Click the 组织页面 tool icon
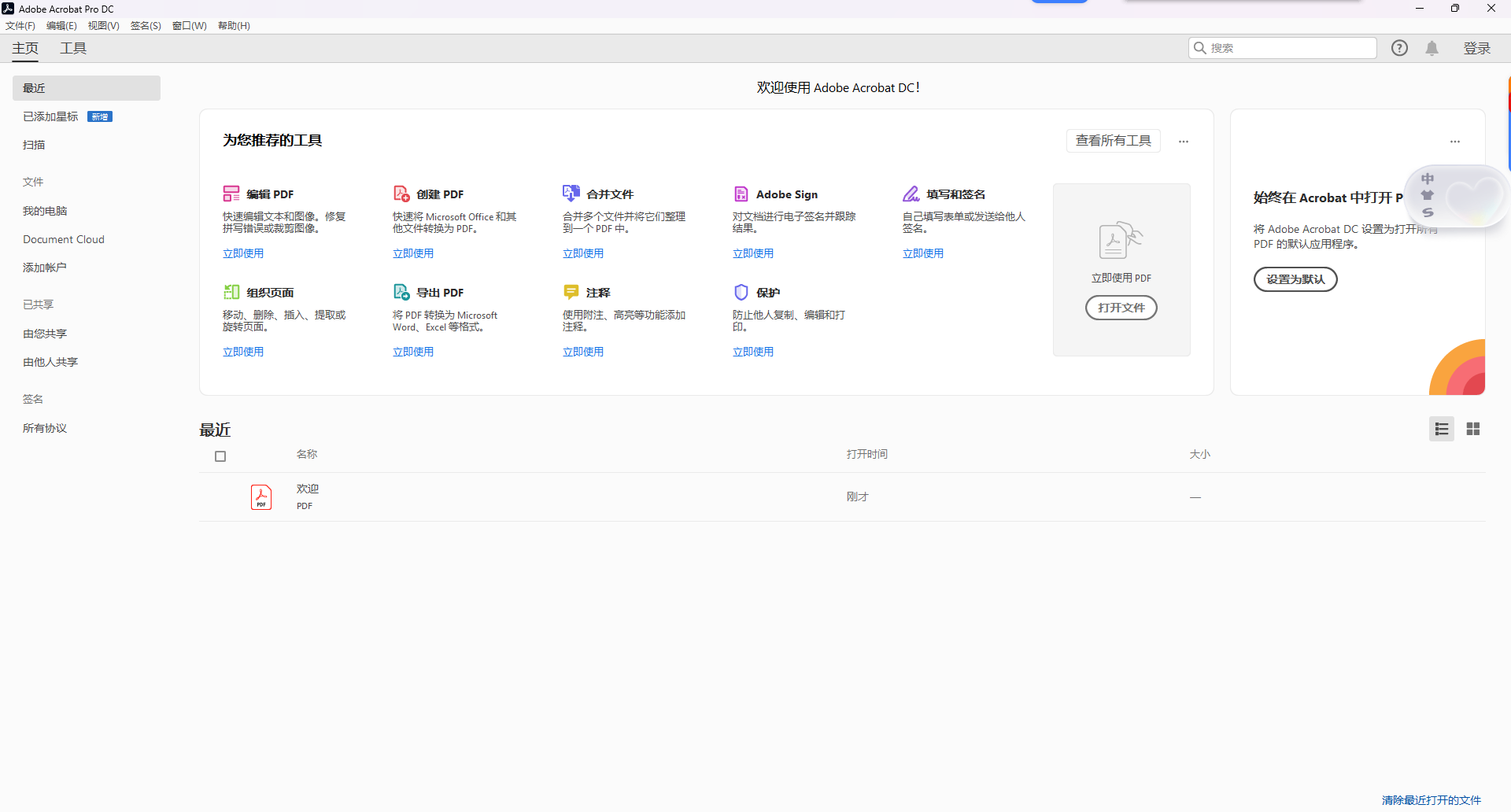The width and height of the screenshot is (1511, 812). pyautogui.click(x=231, y=291)
